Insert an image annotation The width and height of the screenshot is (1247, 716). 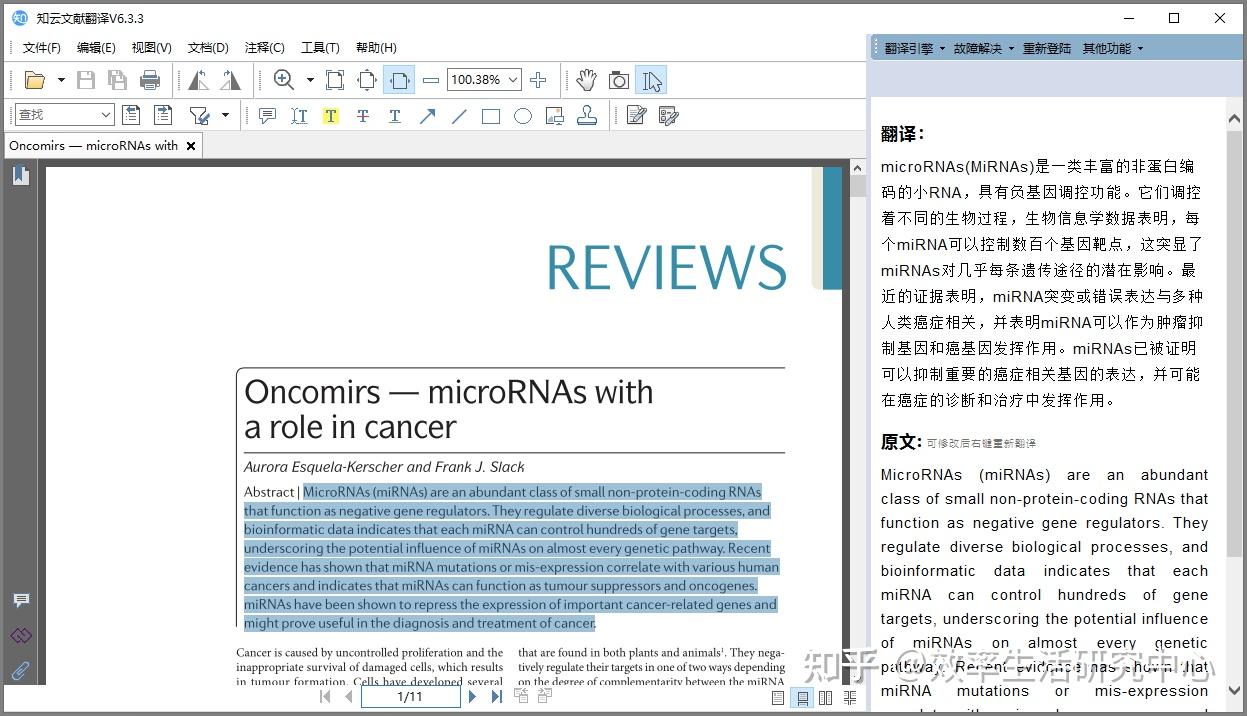pos(555,116)
